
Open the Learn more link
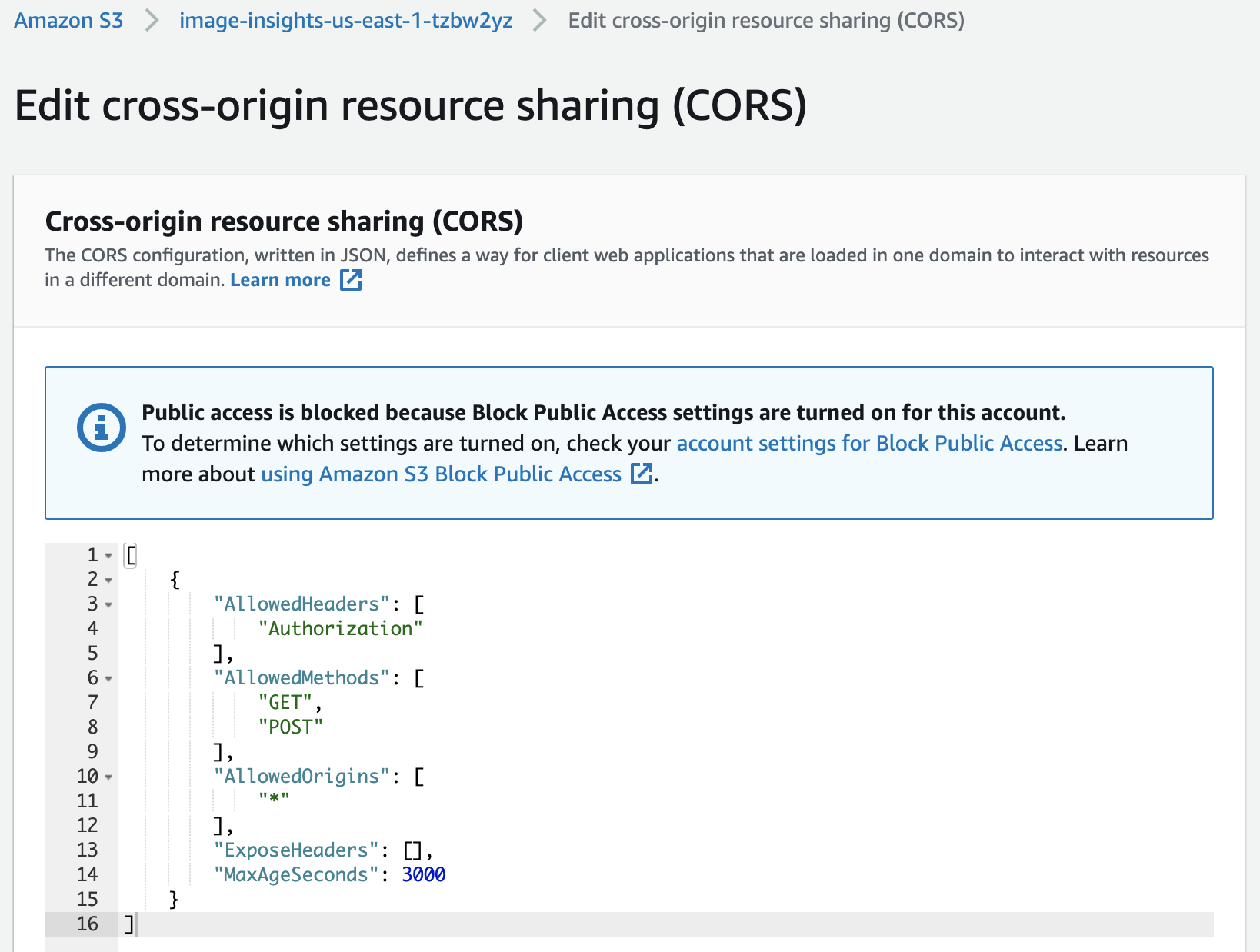[x=280, y=280]
